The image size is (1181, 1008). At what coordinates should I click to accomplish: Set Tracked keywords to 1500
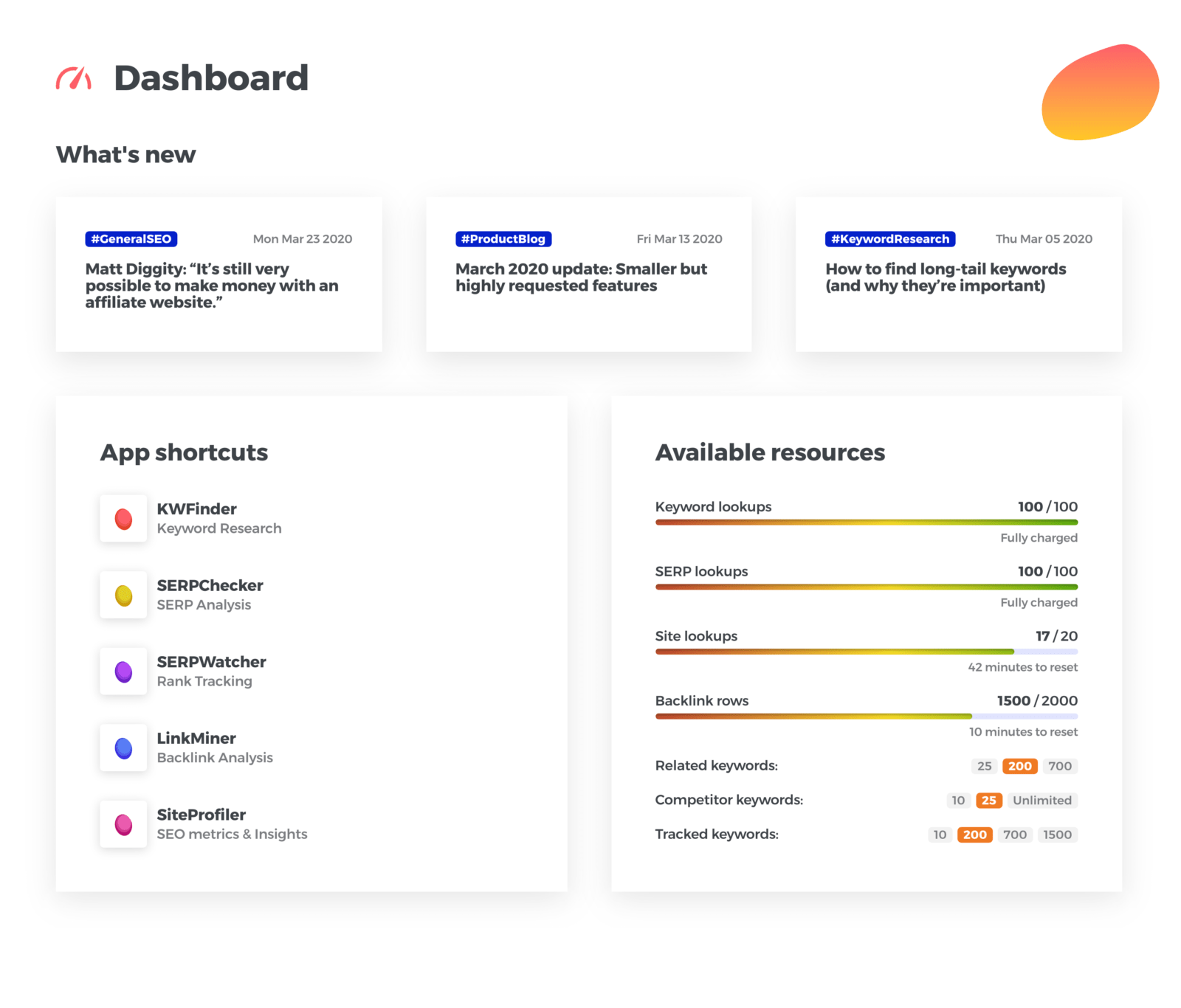pyautogui.click(x=1058, y=835)
